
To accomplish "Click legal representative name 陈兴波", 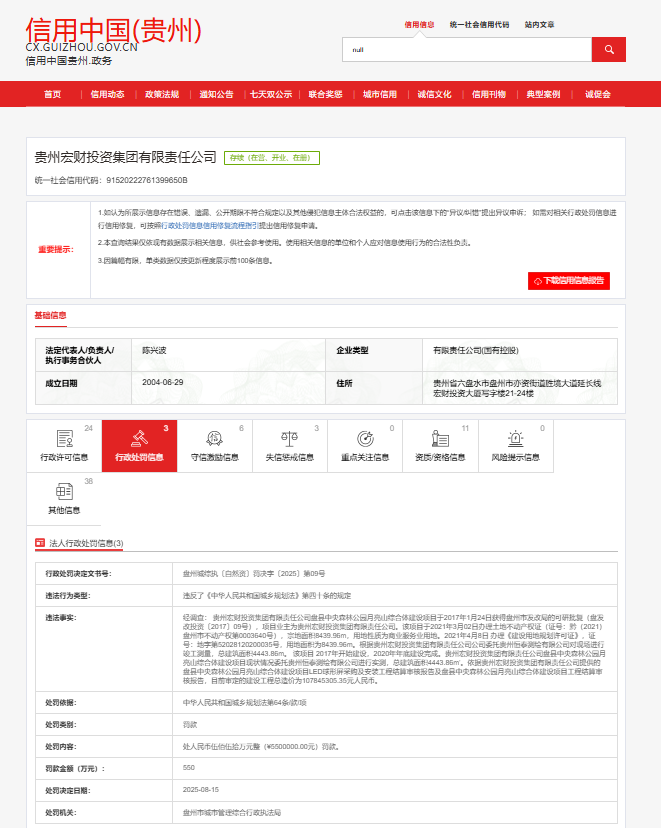I will click(154, 350).
